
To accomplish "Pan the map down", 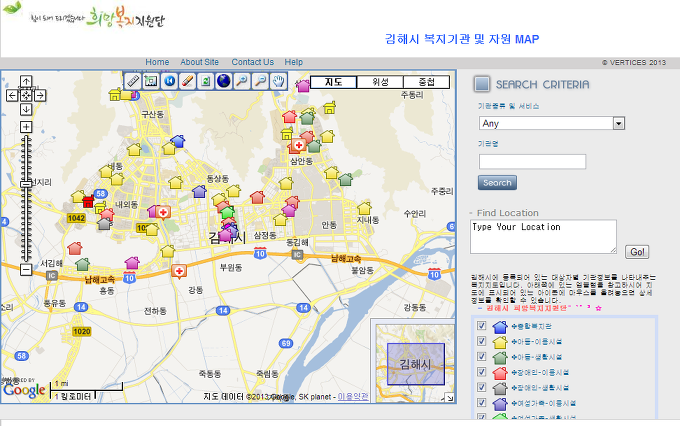I will [26, 109].
